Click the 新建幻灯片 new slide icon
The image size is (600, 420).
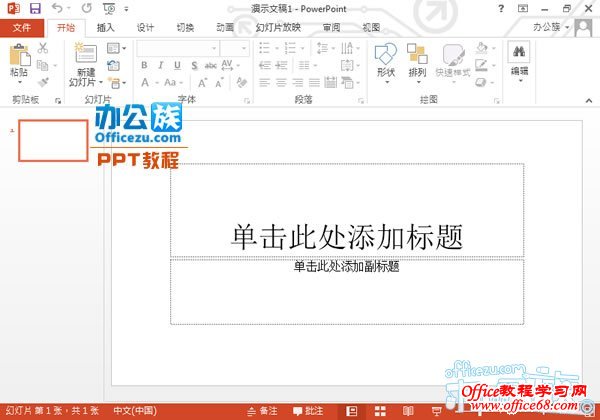point(86,53)
